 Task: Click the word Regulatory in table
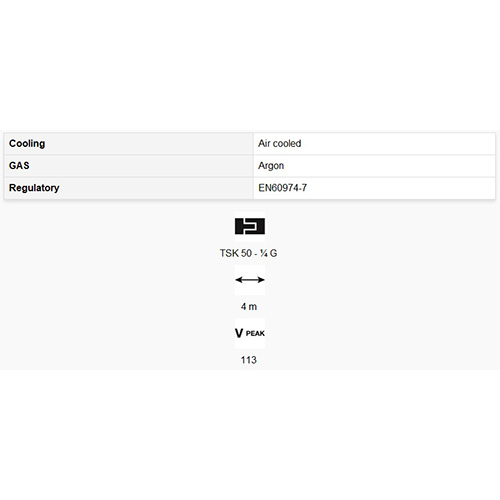click(34, 188)
